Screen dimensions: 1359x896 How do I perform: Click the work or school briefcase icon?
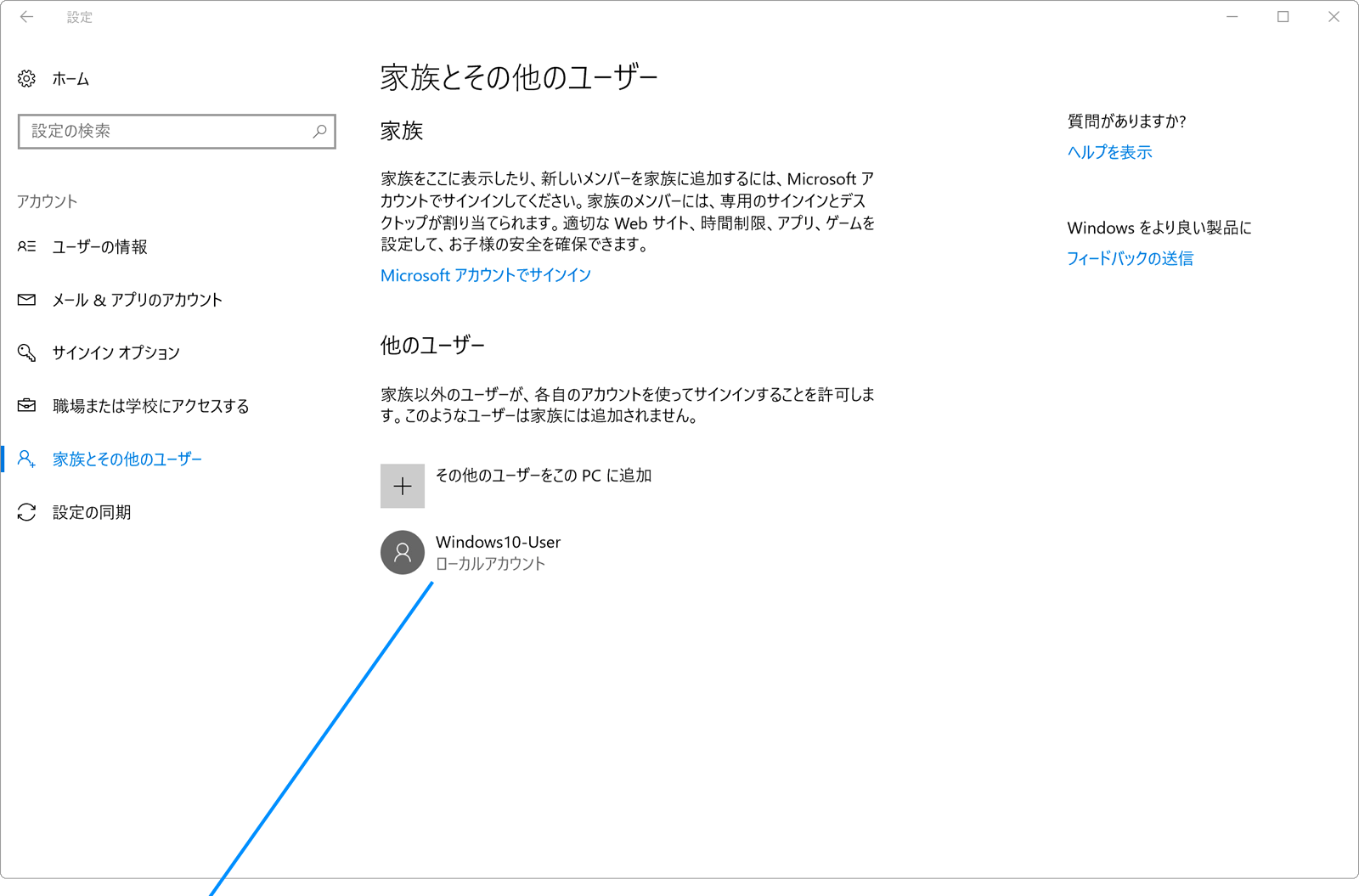coord(26,406)
